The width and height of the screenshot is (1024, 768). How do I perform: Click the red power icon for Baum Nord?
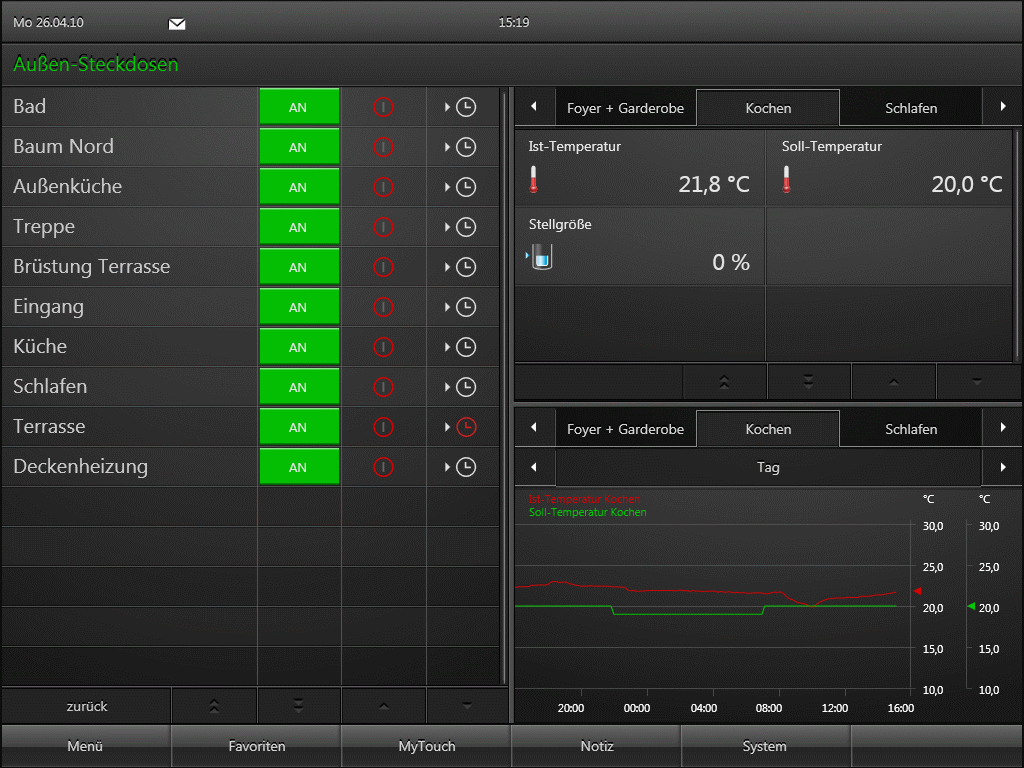383,147
